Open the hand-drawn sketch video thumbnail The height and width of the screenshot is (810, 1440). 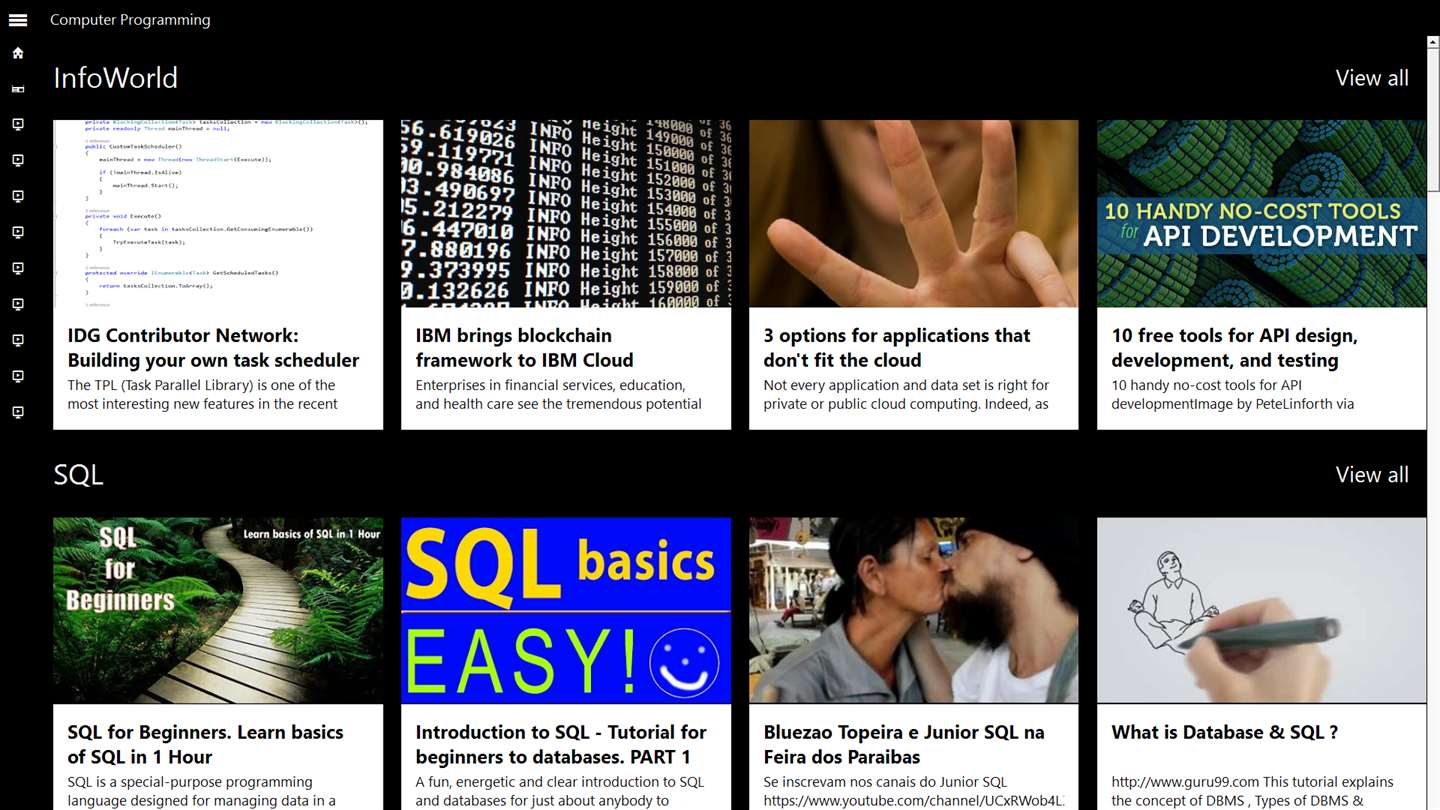pyautogui.click(x=1262, y=610)
